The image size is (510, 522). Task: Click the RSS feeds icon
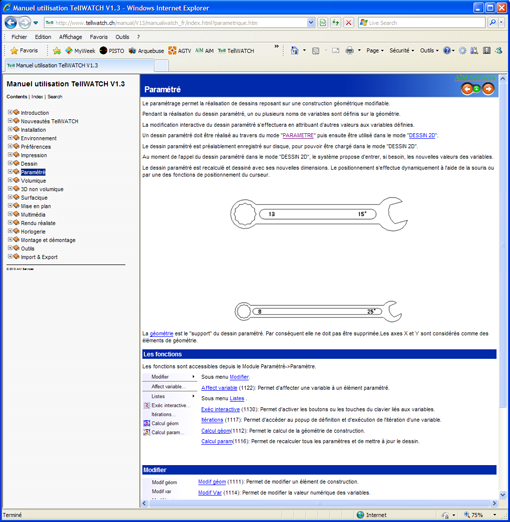click(315, 51)
